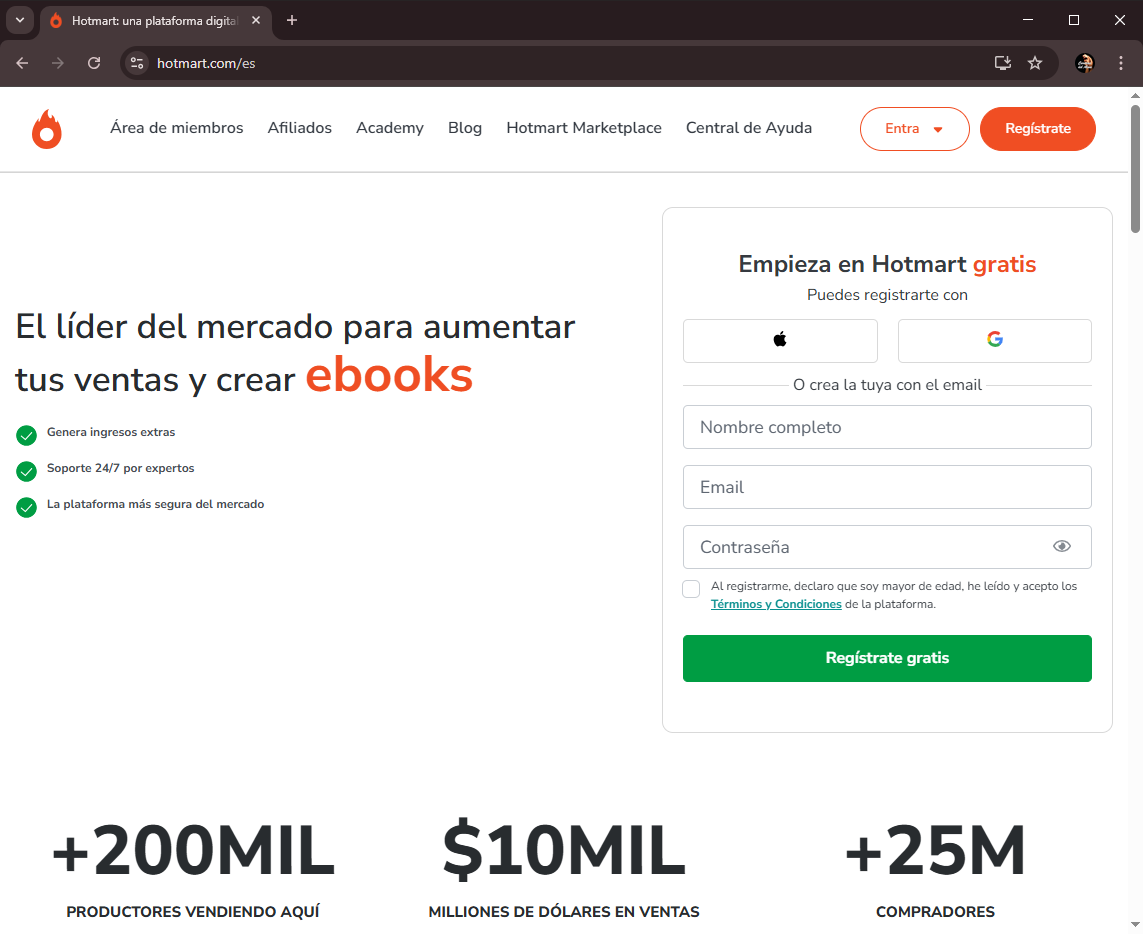
Task: Visit the Blog link
Action: click(464, 128)
